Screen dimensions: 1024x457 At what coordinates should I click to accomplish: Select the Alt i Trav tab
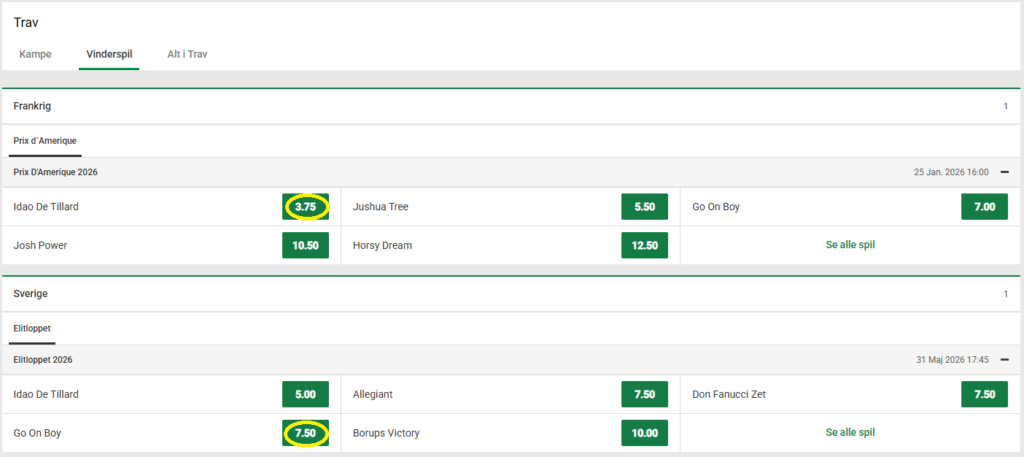point(187,54)
